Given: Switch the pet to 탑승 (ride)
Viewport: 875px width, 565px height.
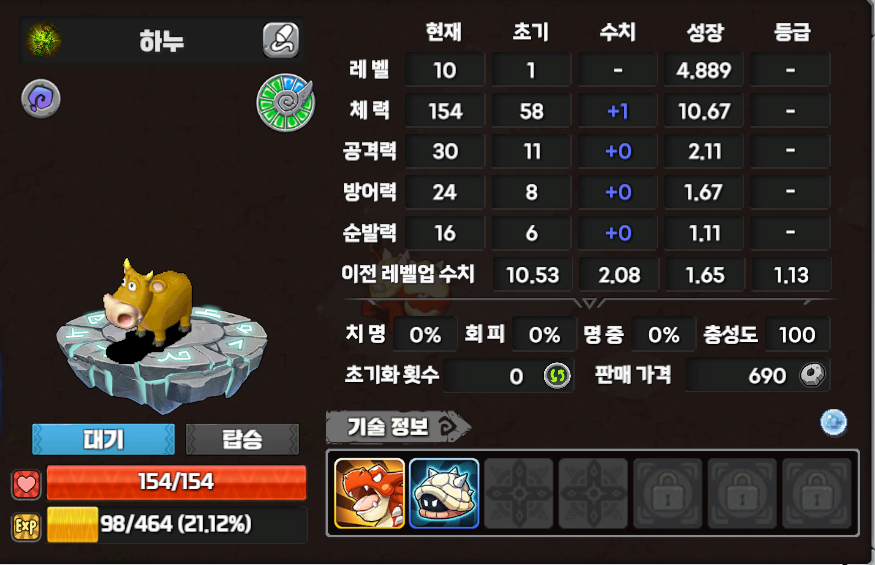Looking at the screenshot, I should (242, 439).
